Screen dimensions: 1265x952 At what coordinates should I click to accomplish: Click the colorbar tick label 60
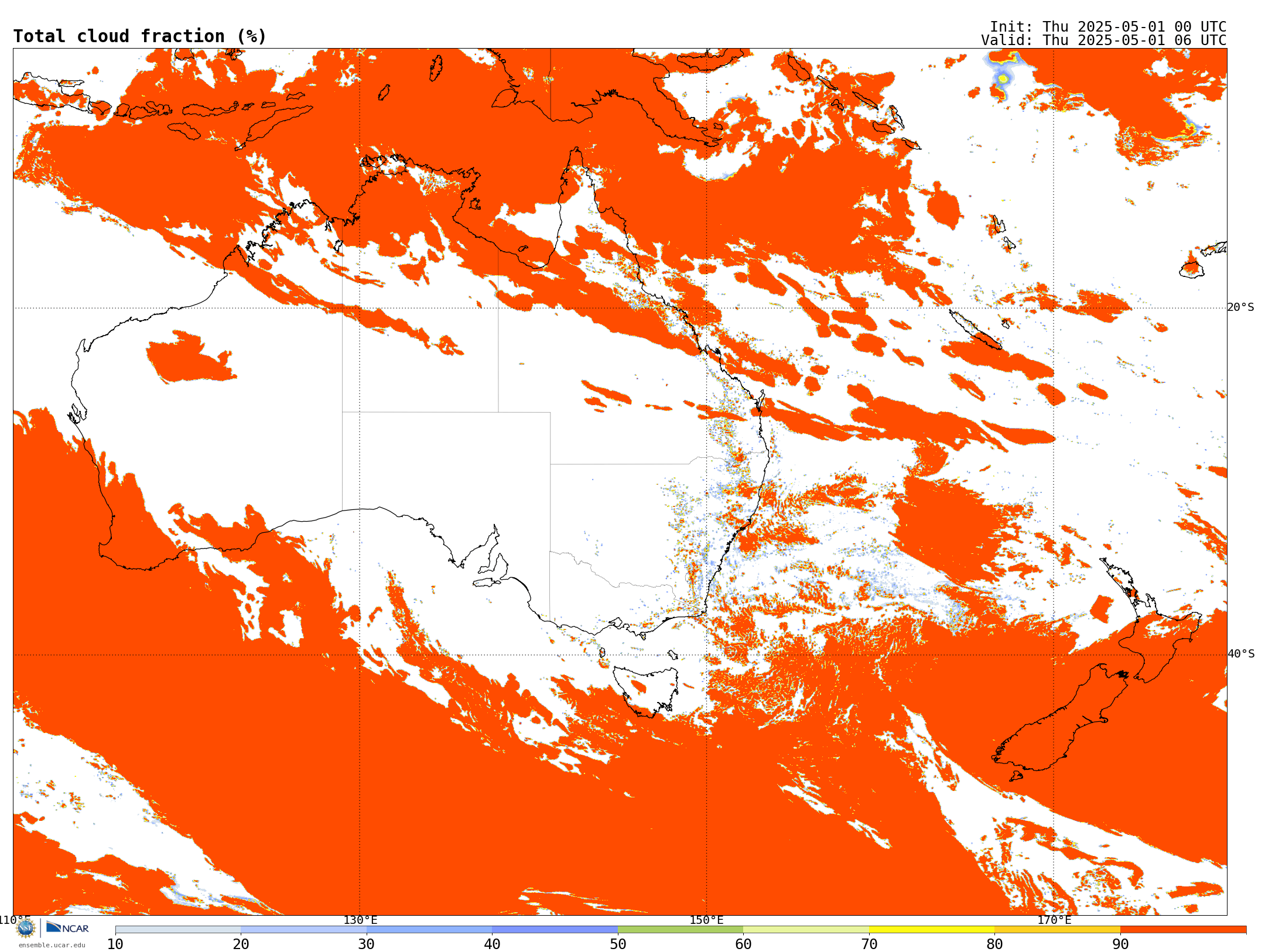744,944
